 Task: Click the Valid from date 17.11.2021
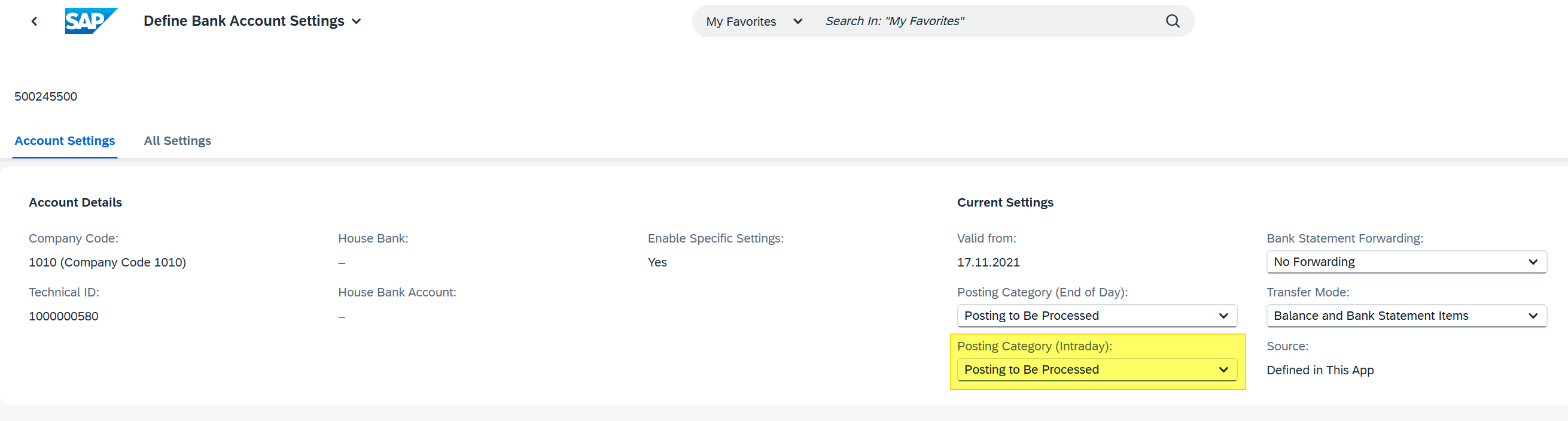988,262
